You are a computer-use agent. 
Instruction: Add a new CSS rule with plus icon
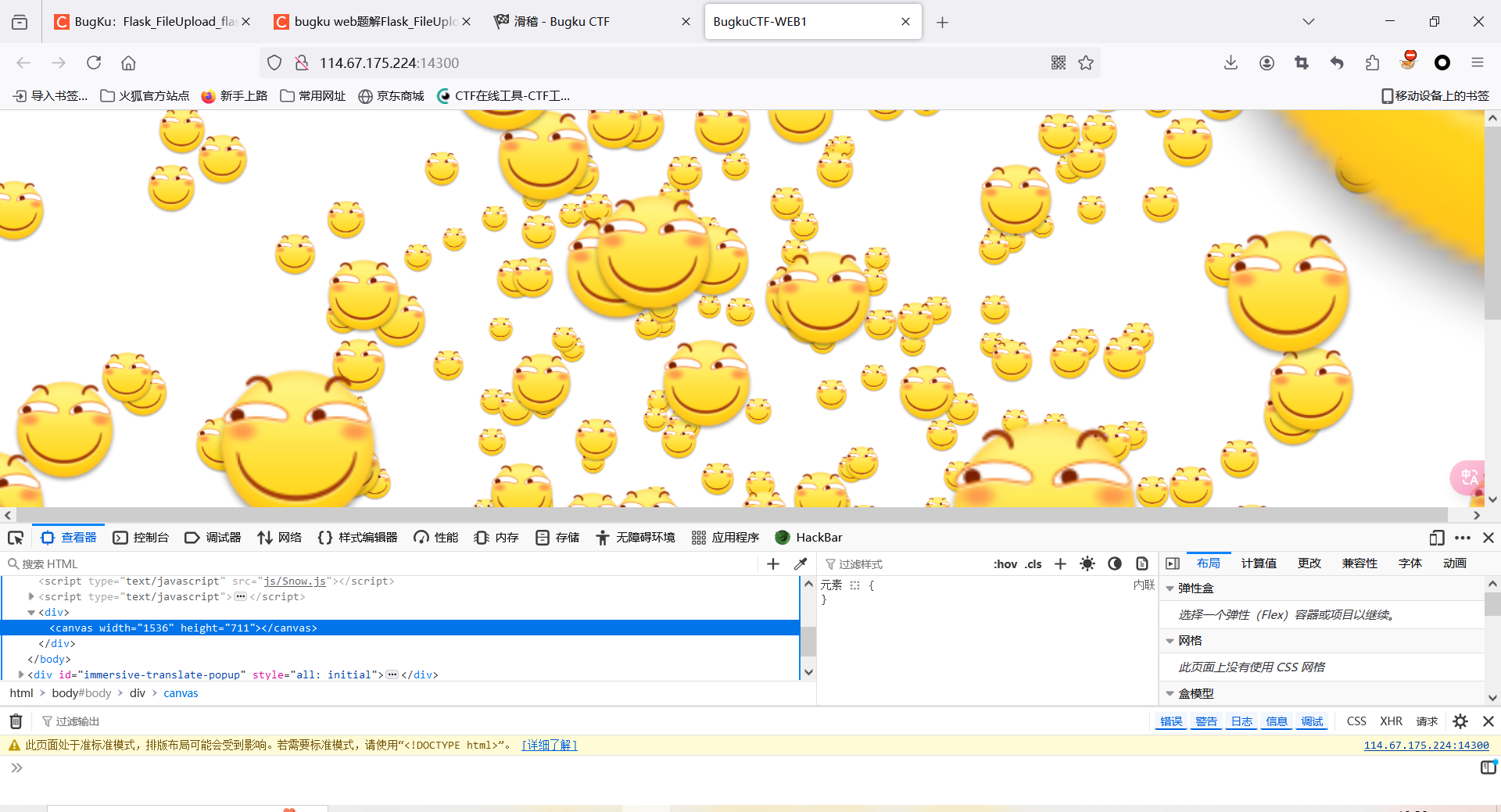pyautogui.click(x=1060, y=563)
